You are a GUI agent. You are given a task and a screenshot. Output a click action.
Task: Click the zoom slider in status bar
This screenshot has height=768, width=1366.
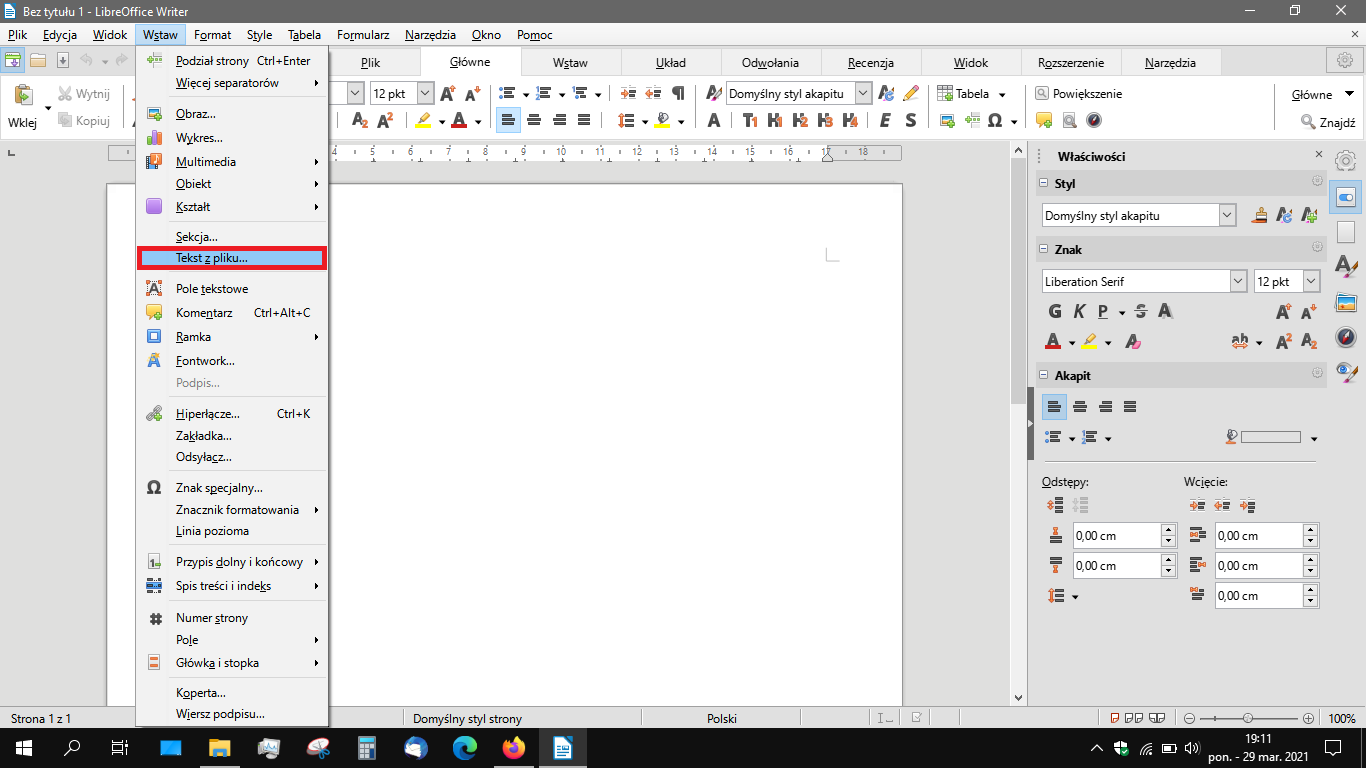tap(1248, 718)
